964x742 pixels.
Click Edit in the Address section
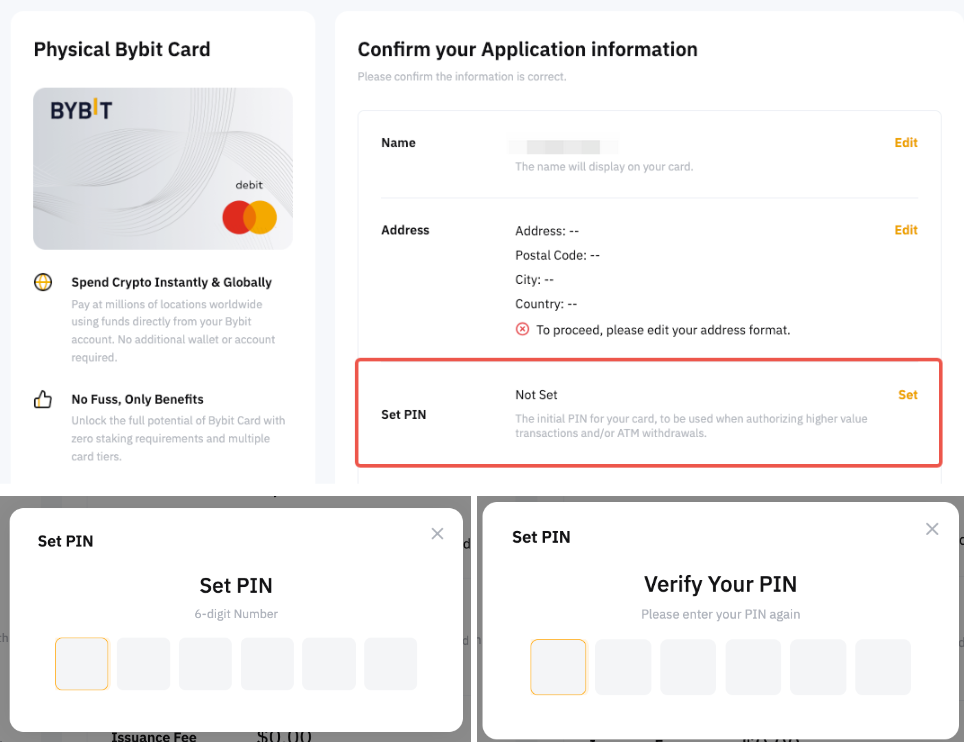coord(906,230)
